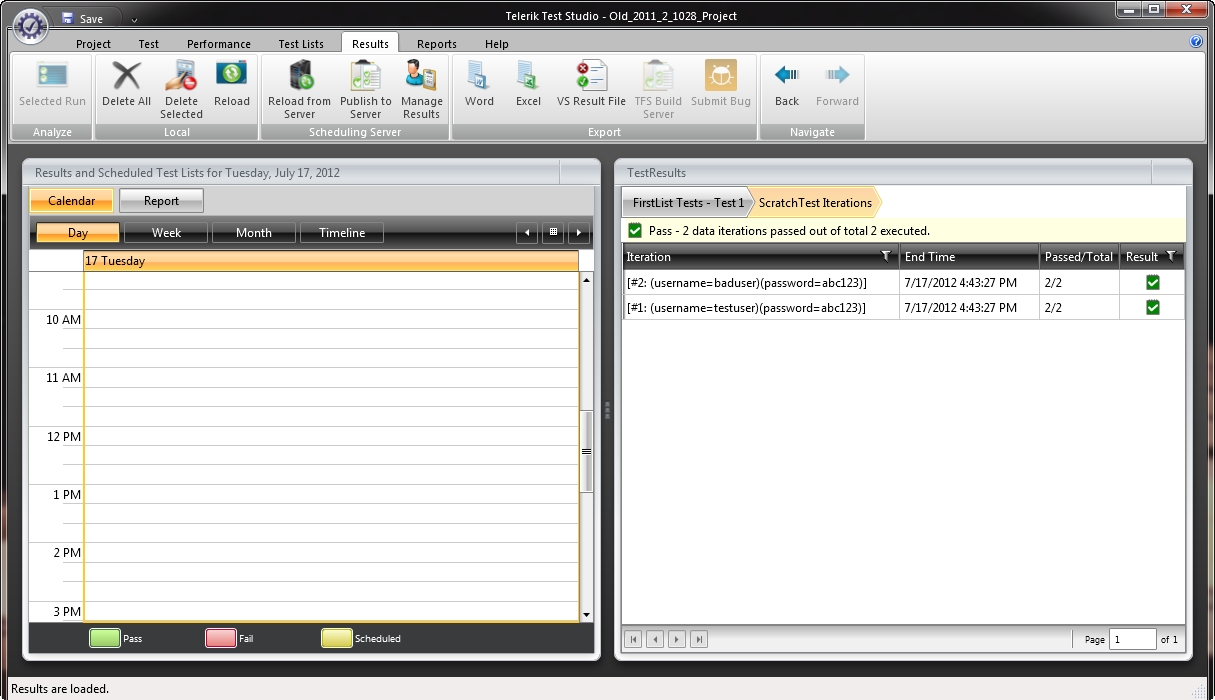Open Manage Results on scheduling server
1215x700 pixels.
[421, 76]
